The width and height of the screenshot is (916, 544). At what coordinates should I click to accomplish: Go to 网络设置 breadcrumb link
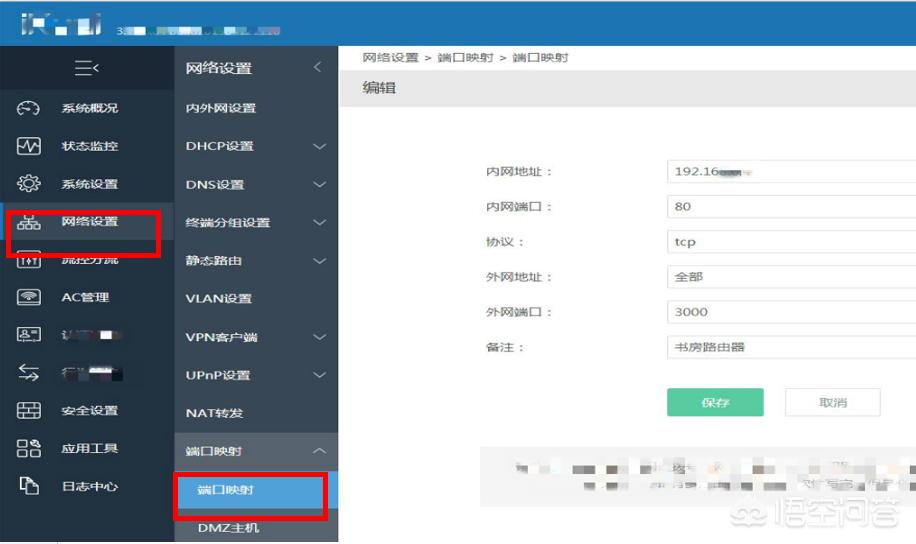(x=390, y=57)
